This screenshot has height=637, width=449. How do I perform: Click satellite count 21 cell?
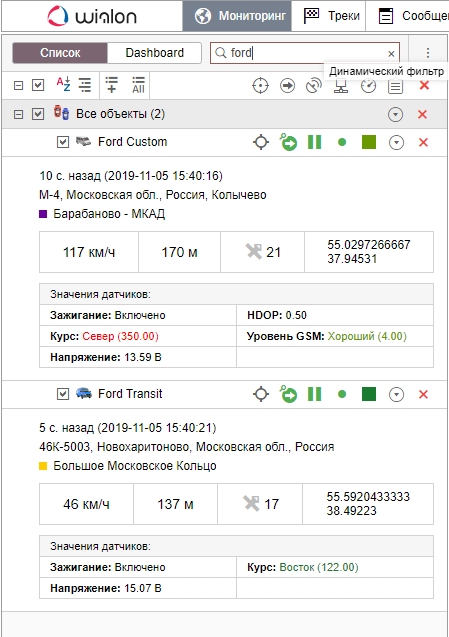pyautogui.click(x=262, y=252)
